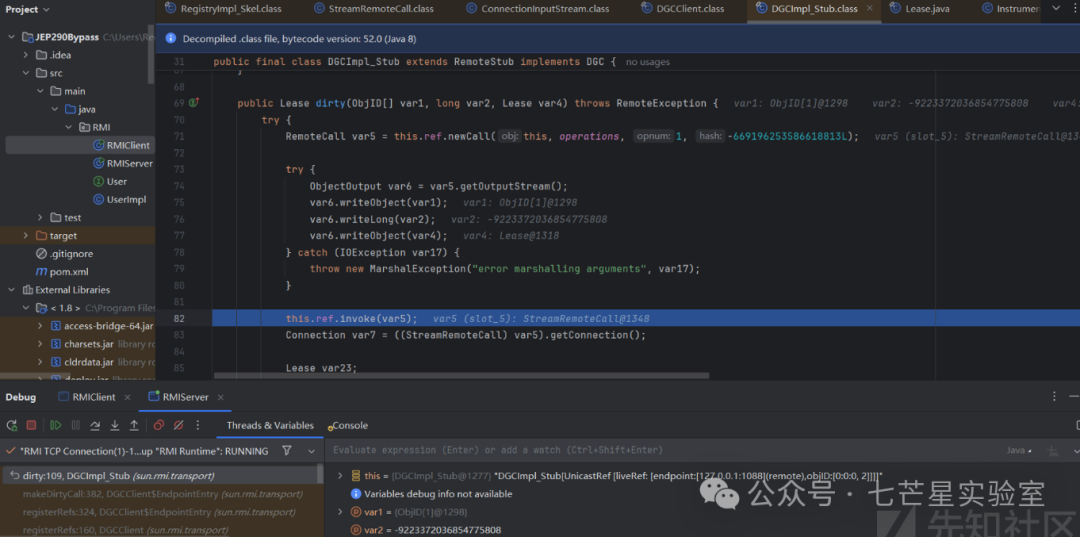View breakpoints via red circles icon
Viewport: 1080px width, 537px height.
click(158, 425)
